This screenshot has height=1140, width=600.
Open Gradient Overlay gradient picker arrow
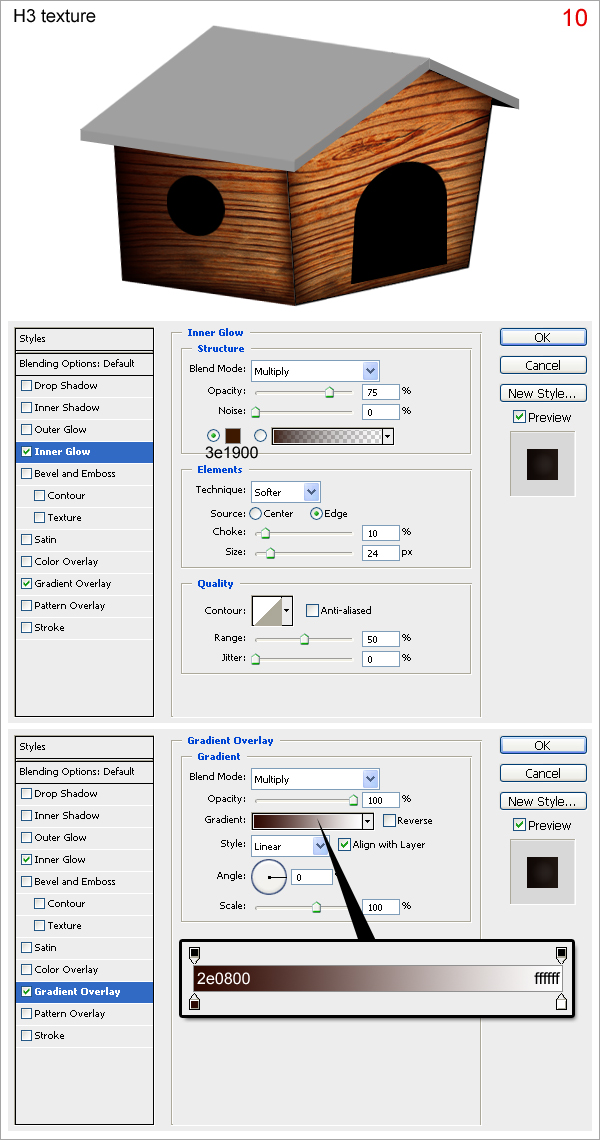click(367, 821)
